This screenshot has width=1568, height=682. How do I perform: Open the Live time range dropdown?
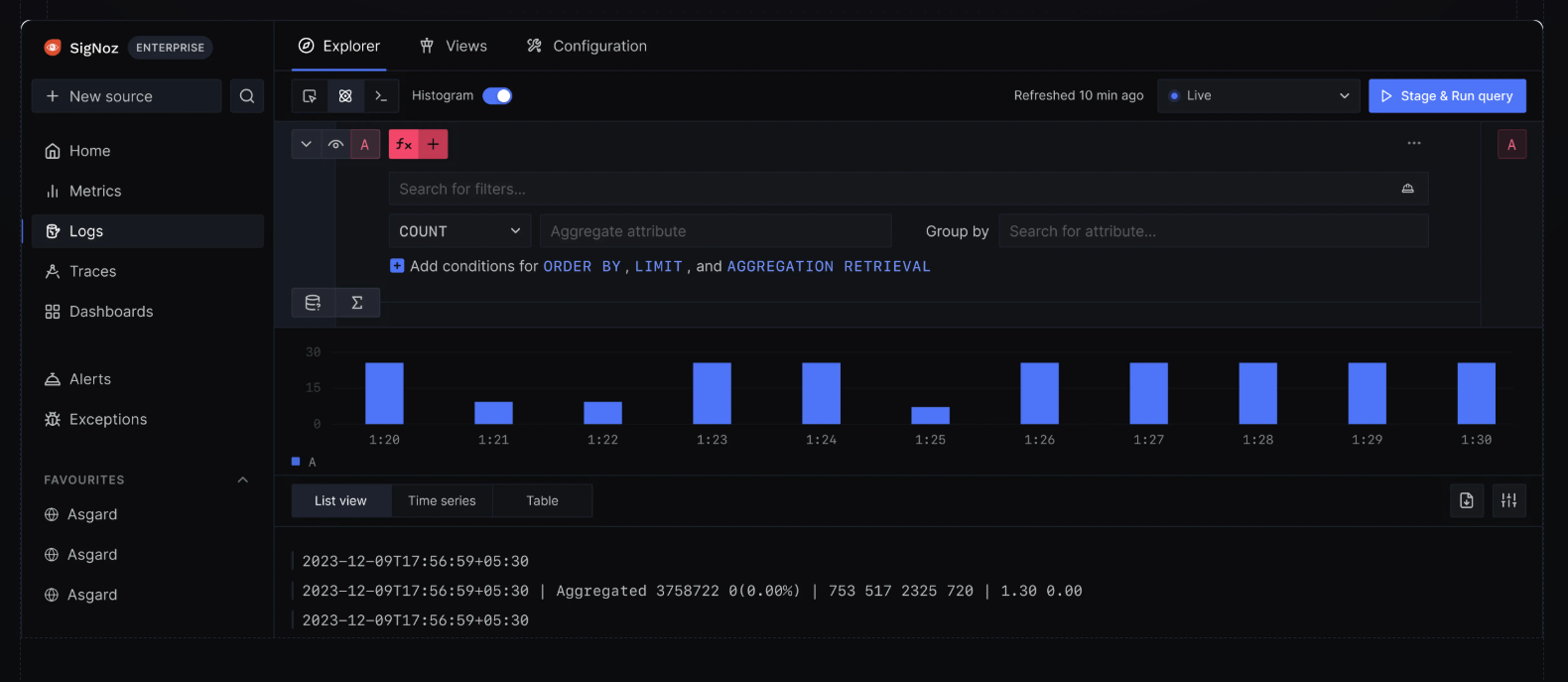click(1258, 95)
